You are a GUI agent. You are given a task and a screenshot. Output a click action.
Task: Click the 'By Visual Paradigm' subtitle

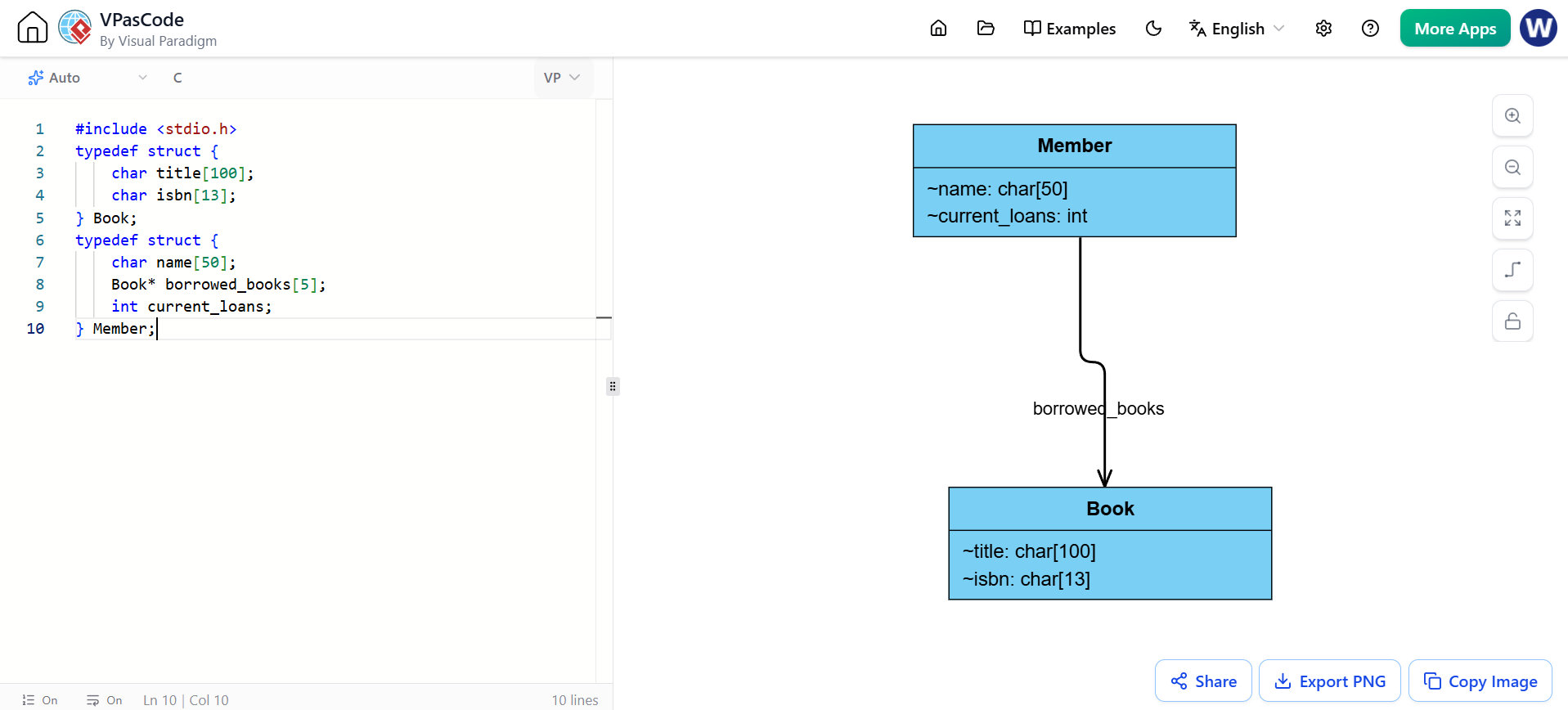click(x=158, y=41)
